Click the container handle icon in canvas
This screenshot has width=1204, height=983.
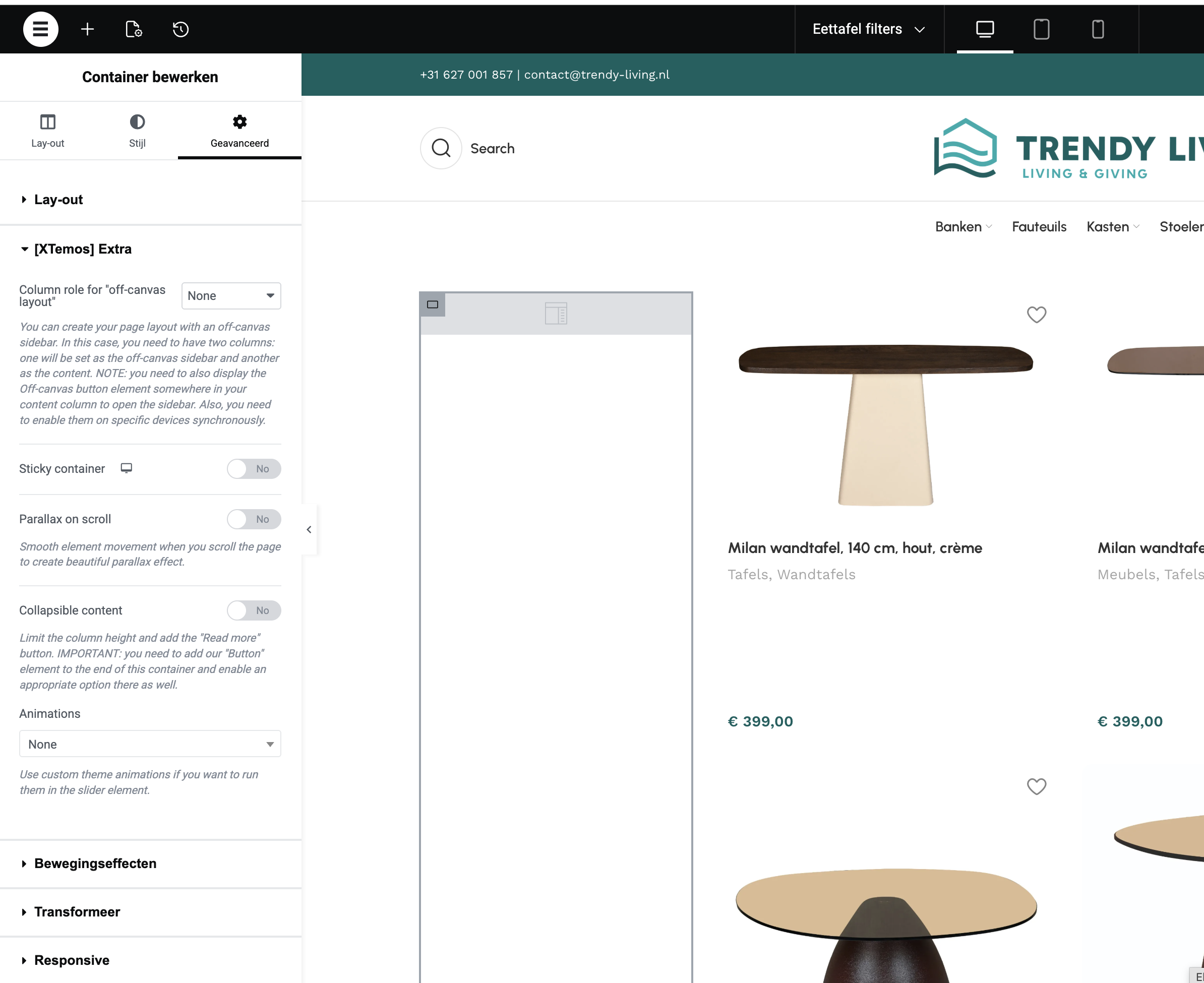click(x=433, y=304)
